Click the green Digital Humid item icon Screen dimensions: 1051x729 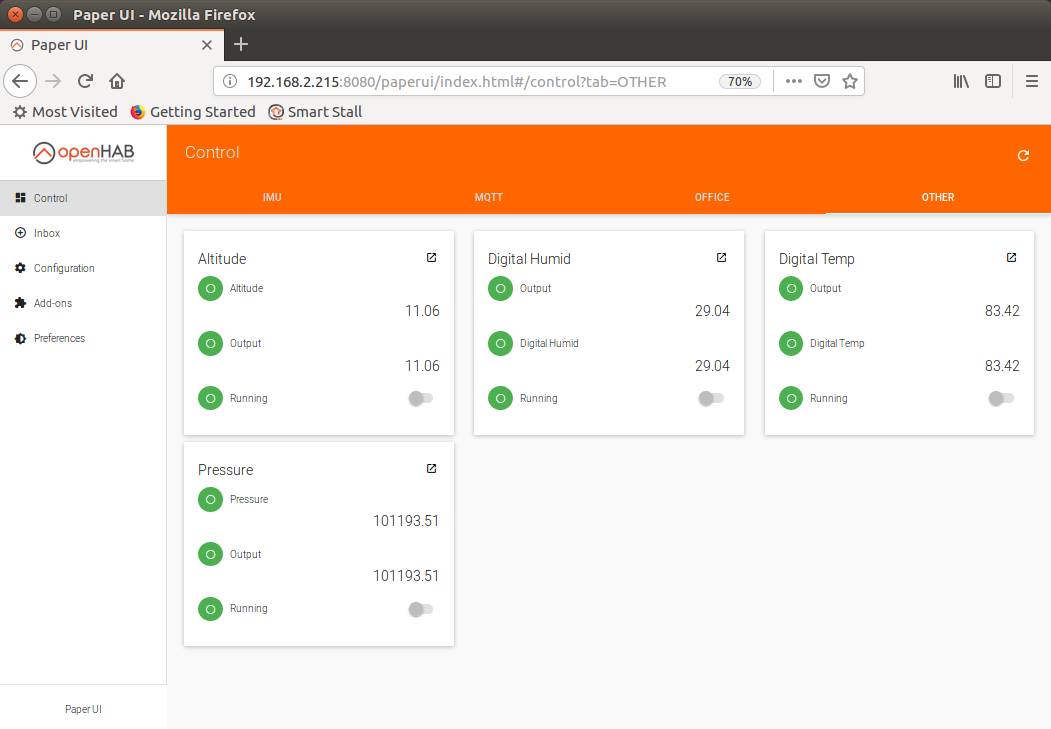(x=500, y=344)
